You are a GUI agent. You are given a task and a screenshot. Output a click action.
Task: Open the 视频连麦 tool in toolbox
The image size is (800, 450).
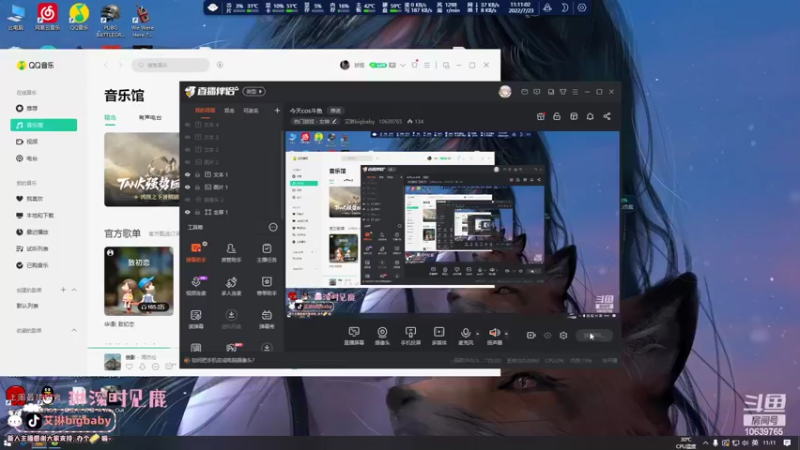click(196, 286)
